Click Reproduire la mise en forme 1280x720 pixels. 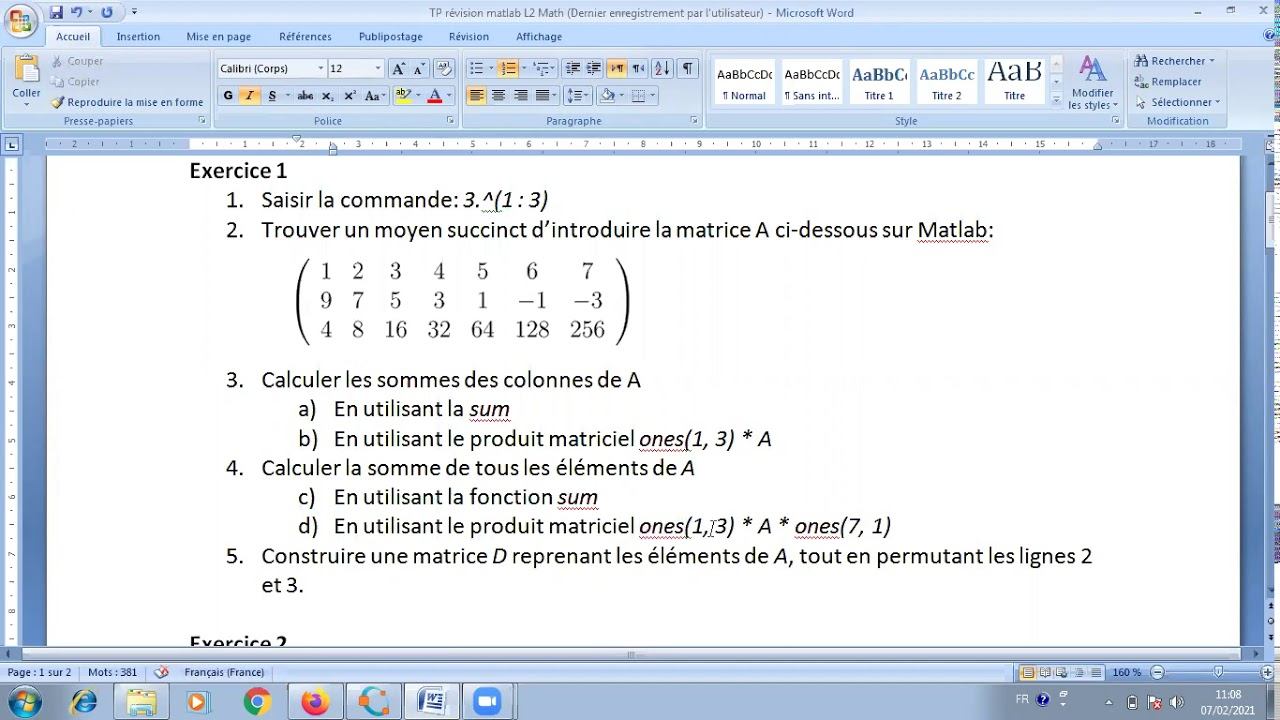(x=127, y=102)
